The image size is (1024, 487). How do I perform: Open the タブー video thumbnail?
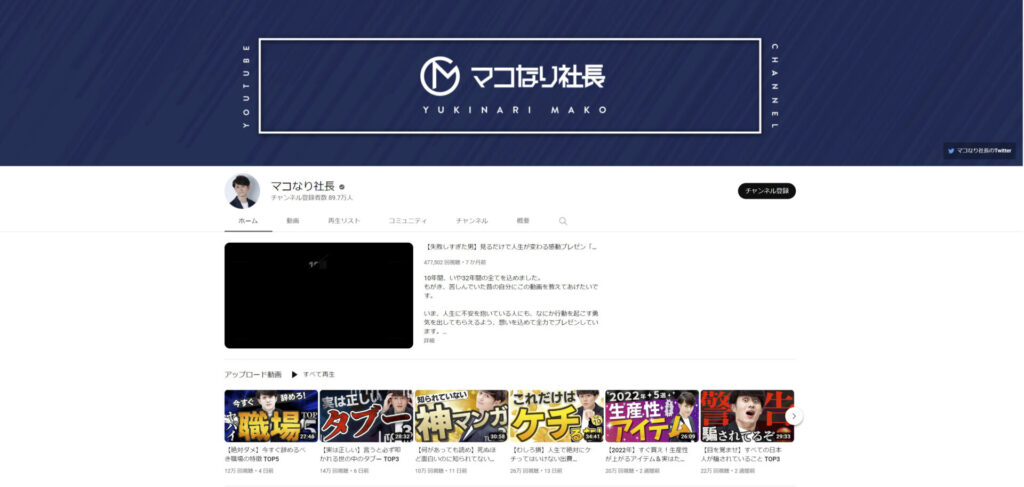point(366,416)
